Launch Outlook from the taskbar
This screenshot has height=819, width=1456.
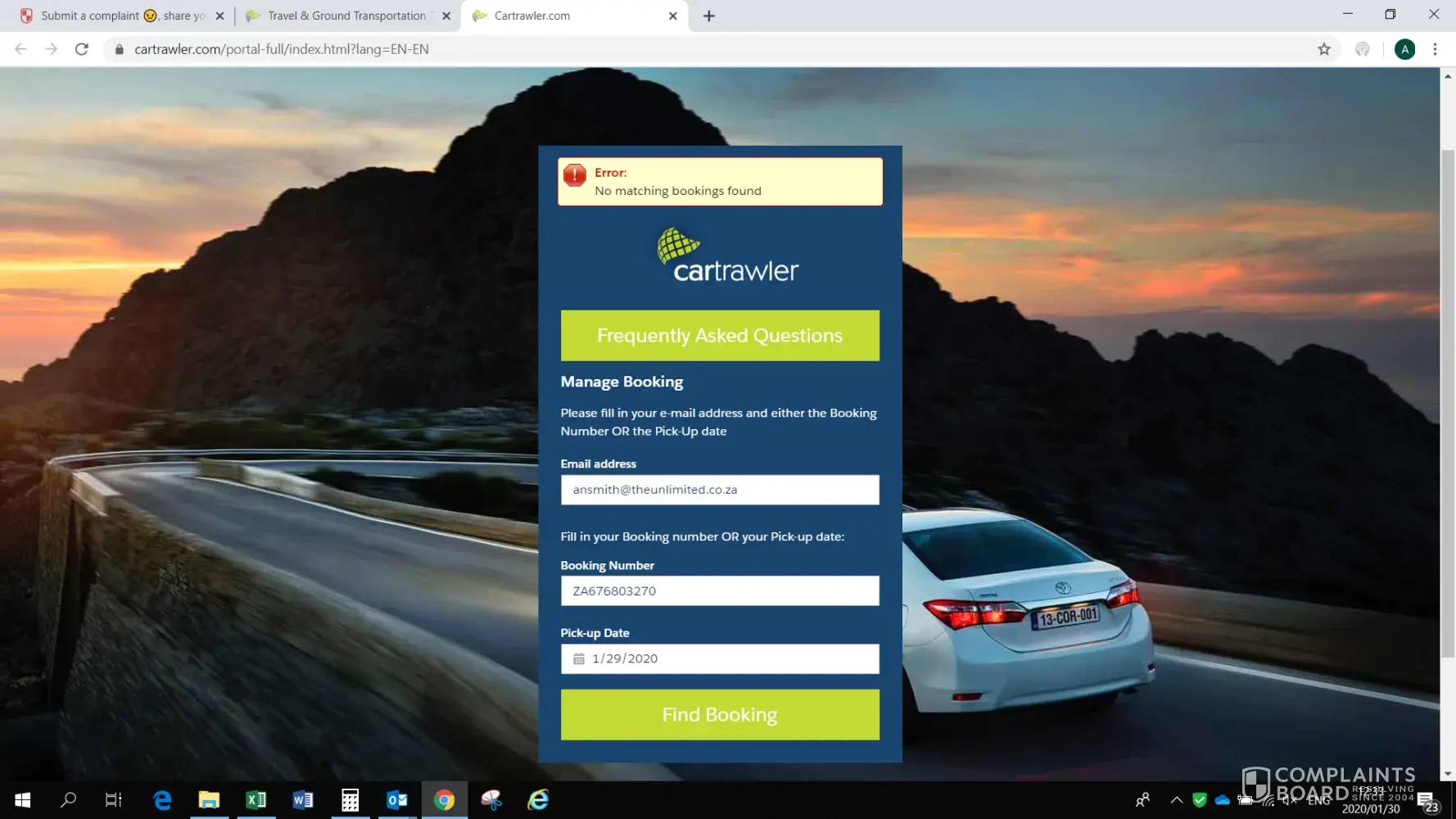click(x=397, y=800)
